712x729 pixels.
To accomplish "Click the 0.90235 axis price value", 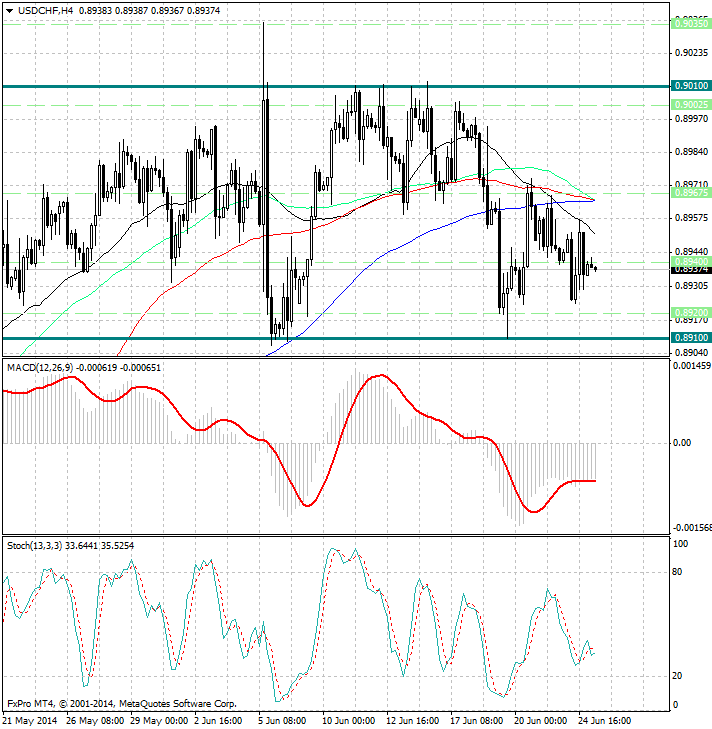I will 691,53.
